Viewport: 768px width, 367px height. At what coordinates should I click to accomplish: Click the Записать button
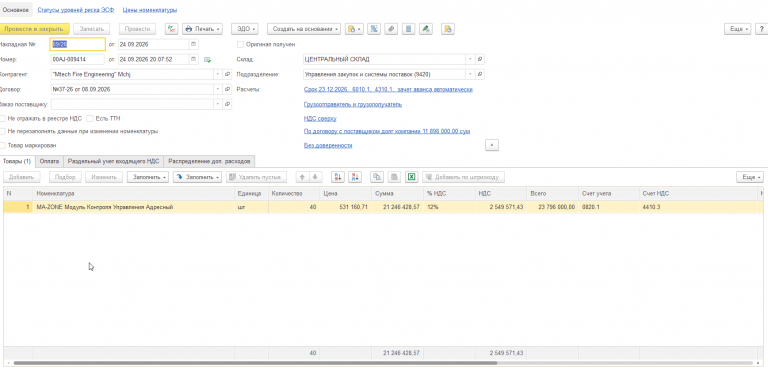click(92, 29)
